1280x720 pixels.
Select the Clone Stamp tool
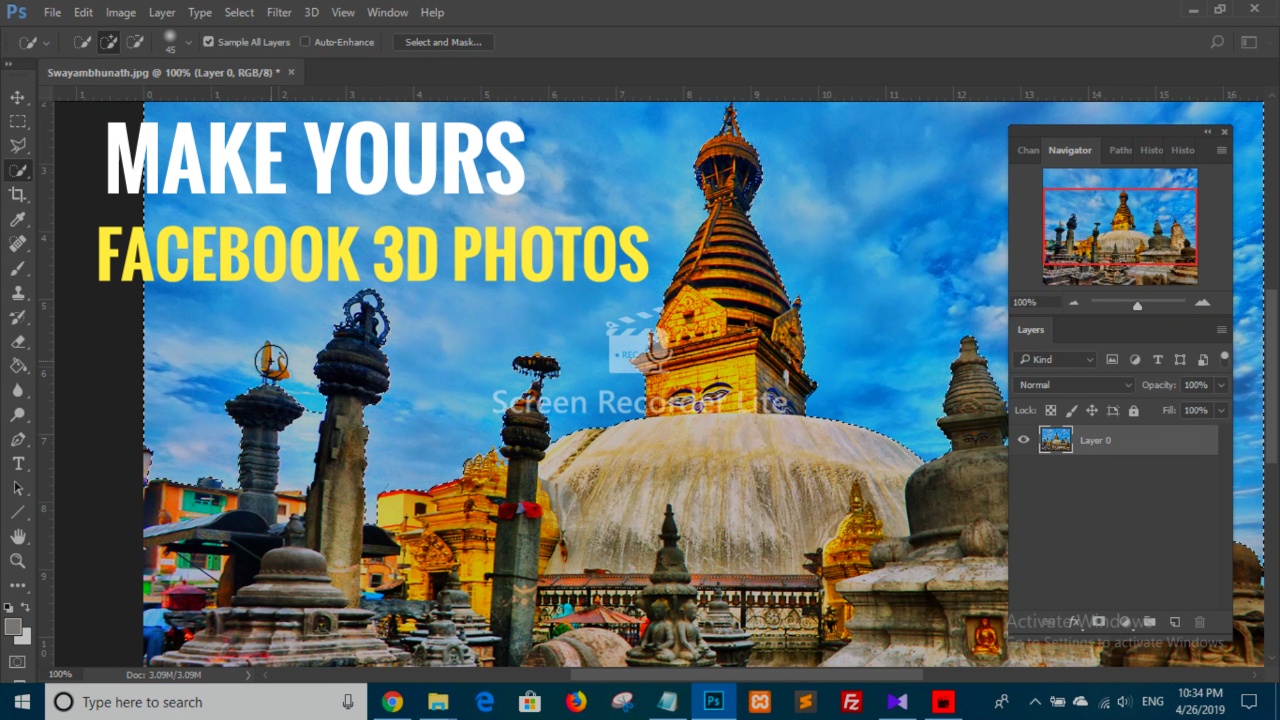click(18, 293)
